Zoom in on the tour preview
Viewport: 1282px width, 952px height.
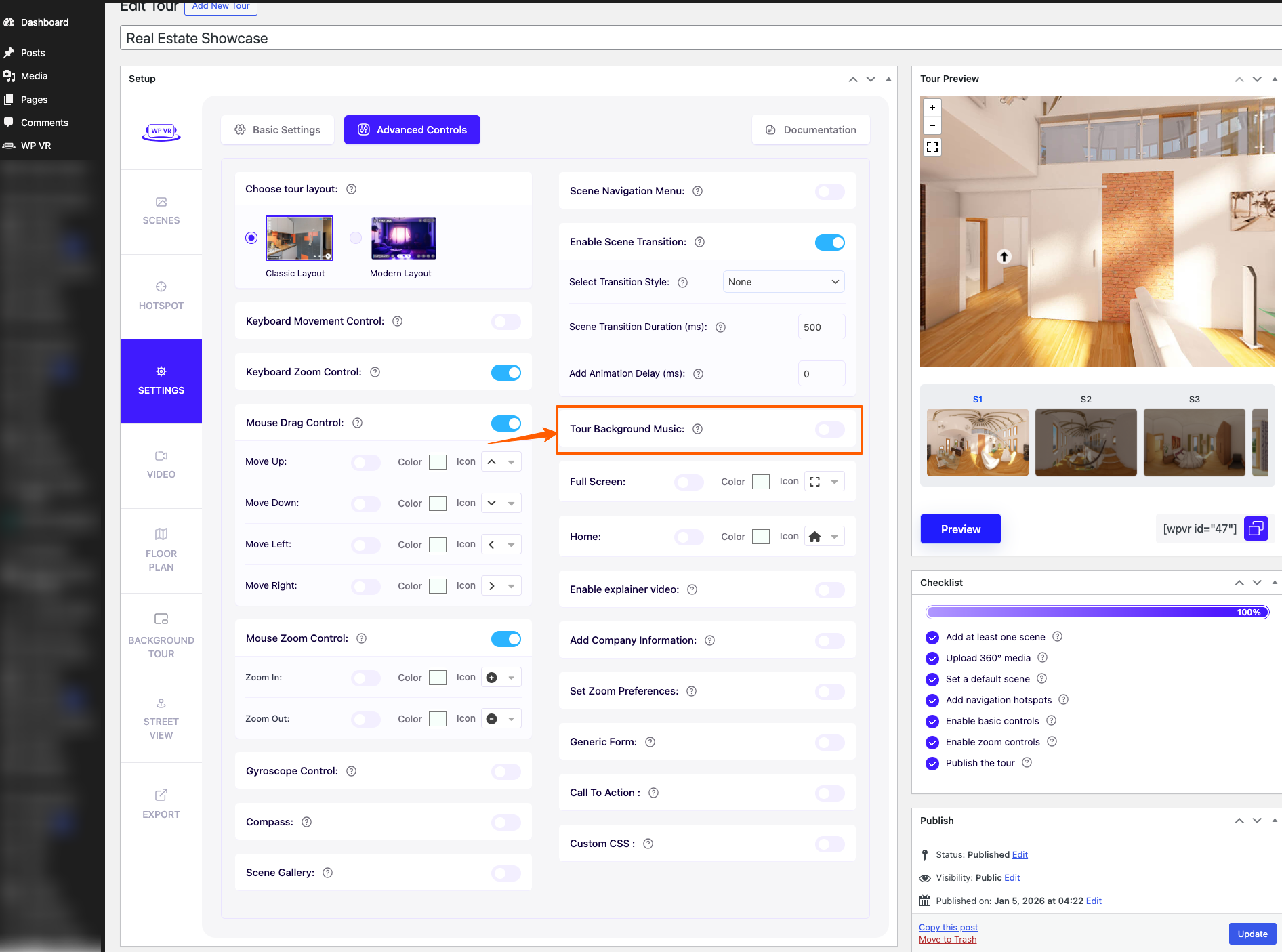click(932, 108)
